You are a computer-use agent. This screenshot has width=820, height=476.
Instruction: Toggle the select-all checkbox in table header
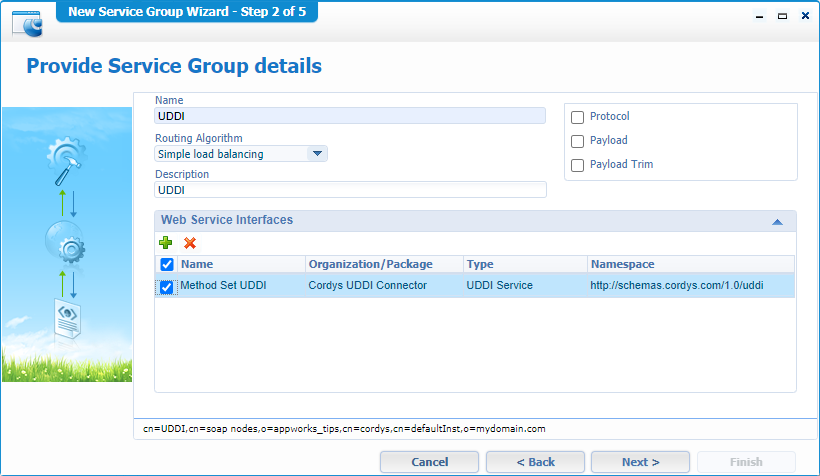point(167,264)
